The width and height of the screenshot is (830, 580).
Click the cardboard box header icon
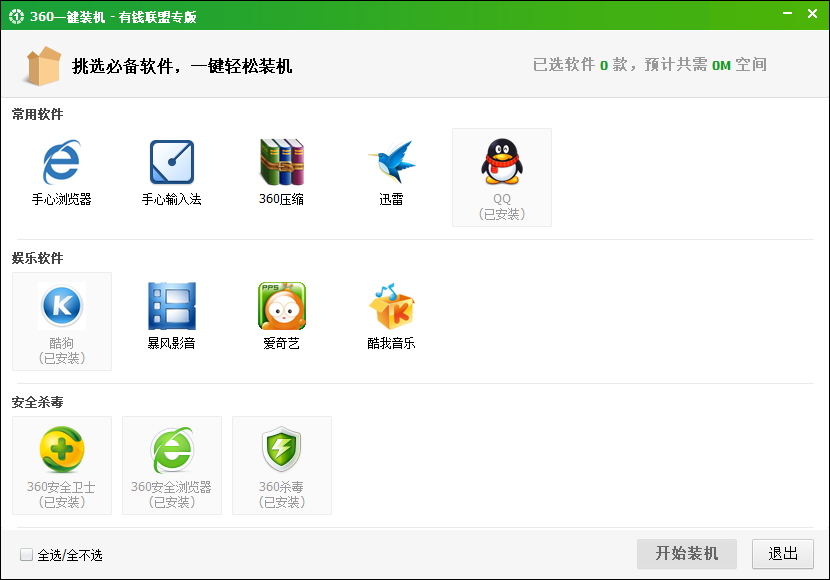42,66
